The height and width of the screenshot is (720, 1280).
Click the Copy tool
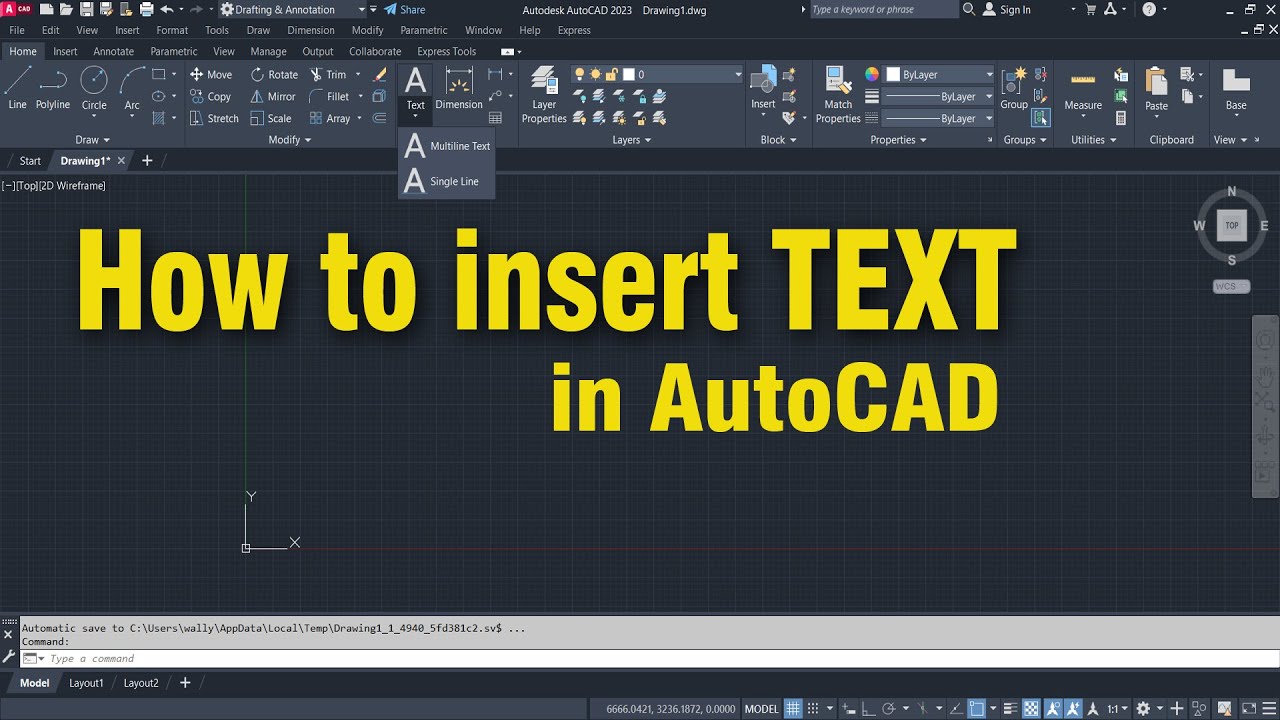211,96
